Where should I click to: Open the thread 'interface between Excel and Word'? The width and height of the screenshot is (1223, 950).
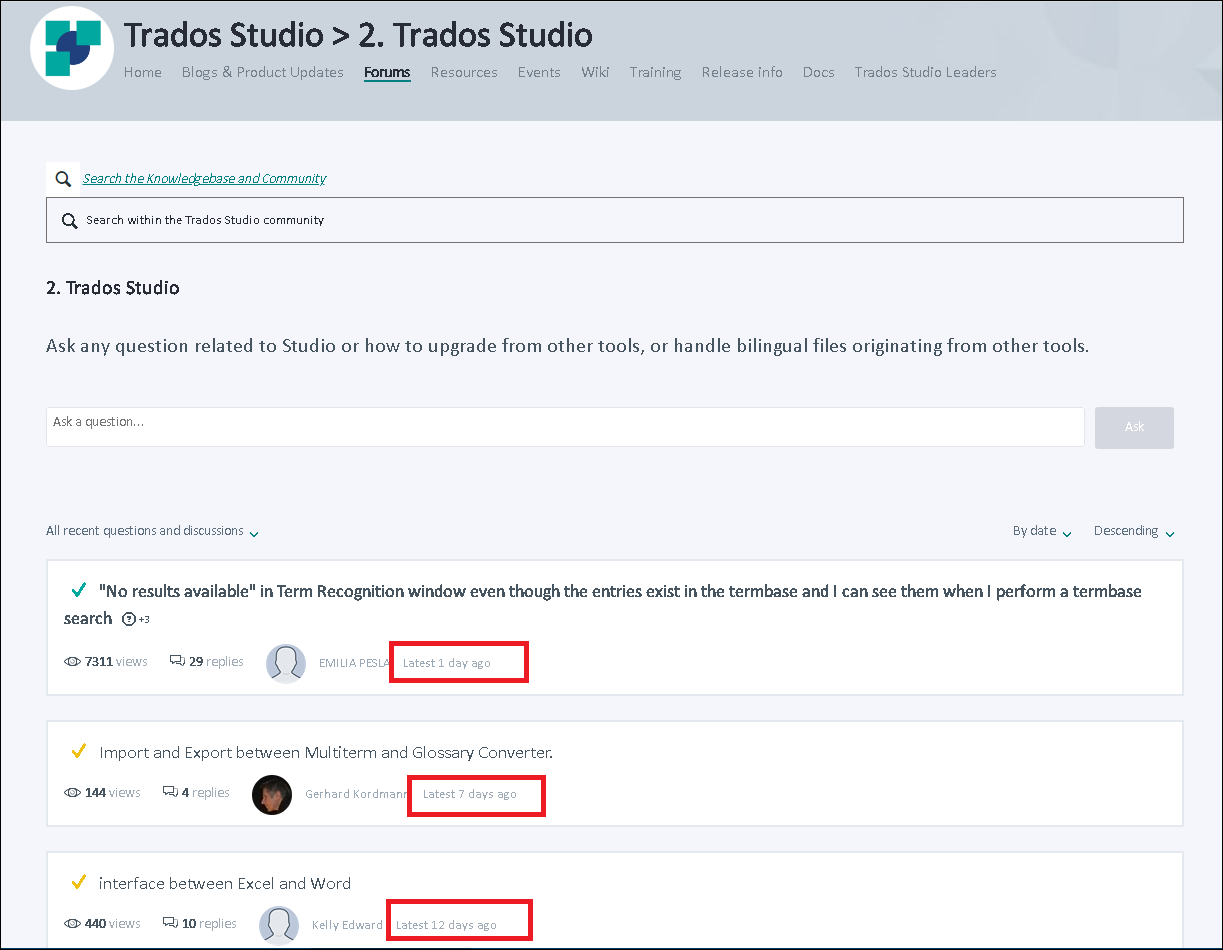pyautogui.click(x=224, y=883)
